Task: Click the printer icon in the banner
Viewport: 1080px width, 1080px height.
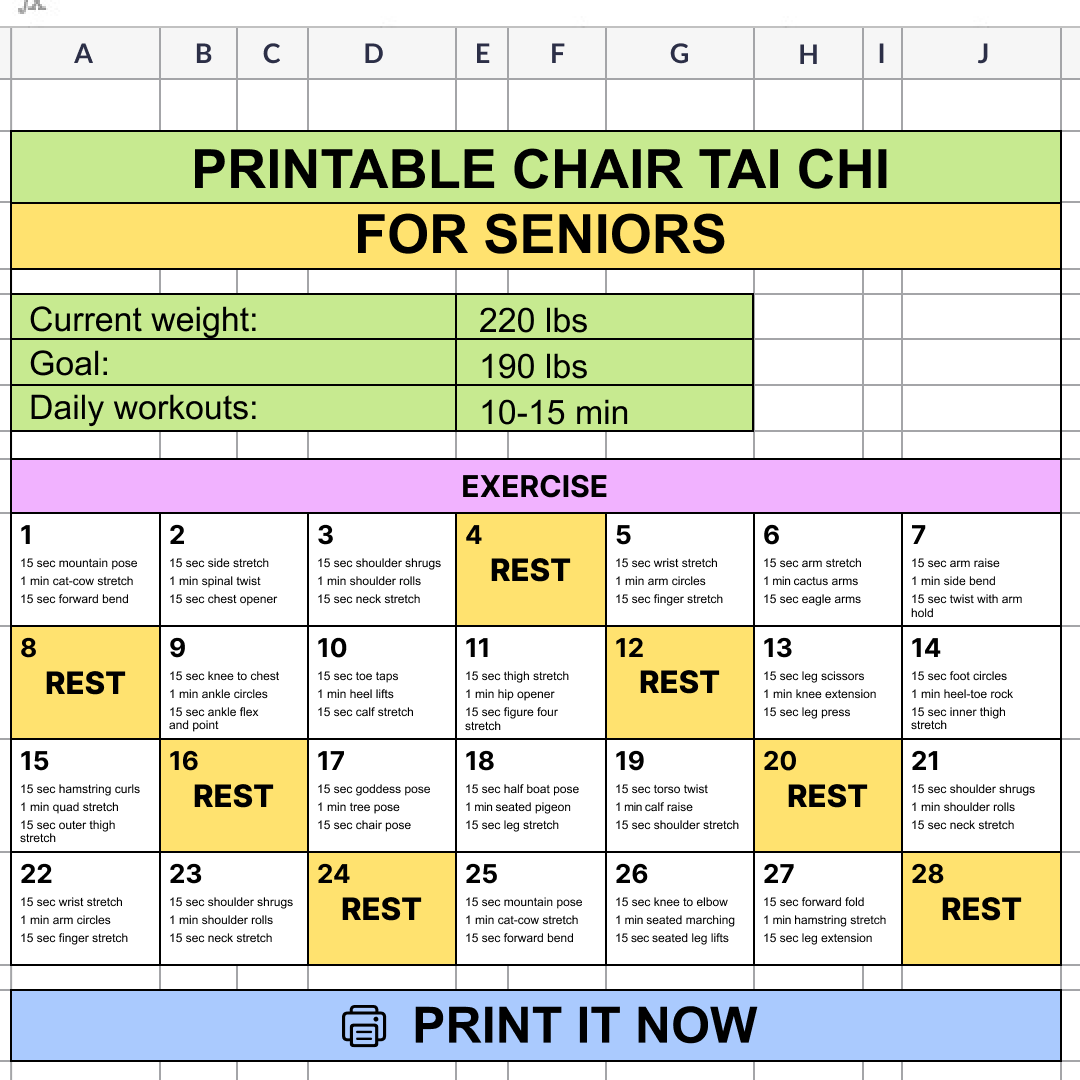Action: click(364, 1026)
